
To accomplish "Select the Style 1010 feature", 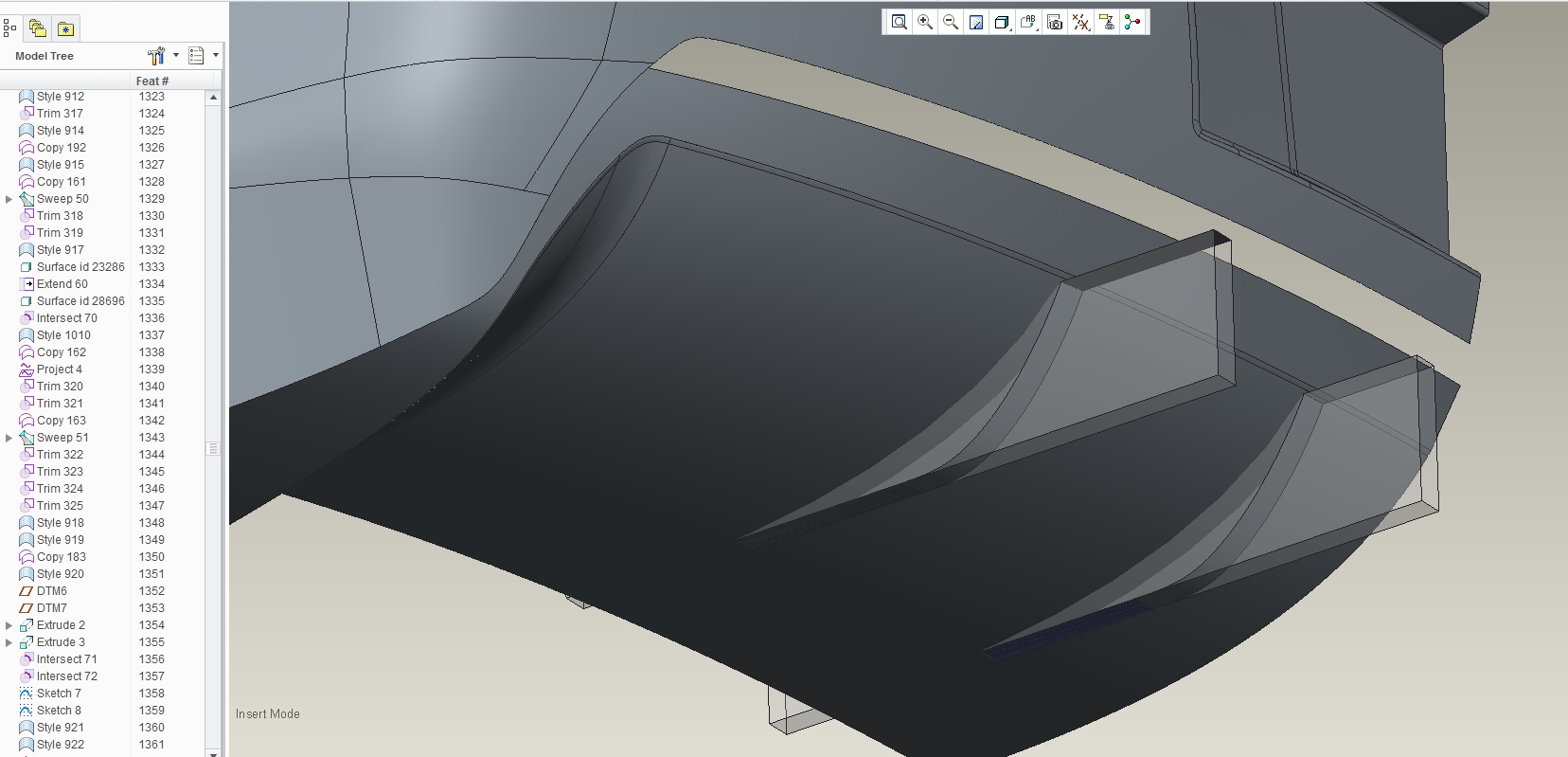I will coord(63,335).
